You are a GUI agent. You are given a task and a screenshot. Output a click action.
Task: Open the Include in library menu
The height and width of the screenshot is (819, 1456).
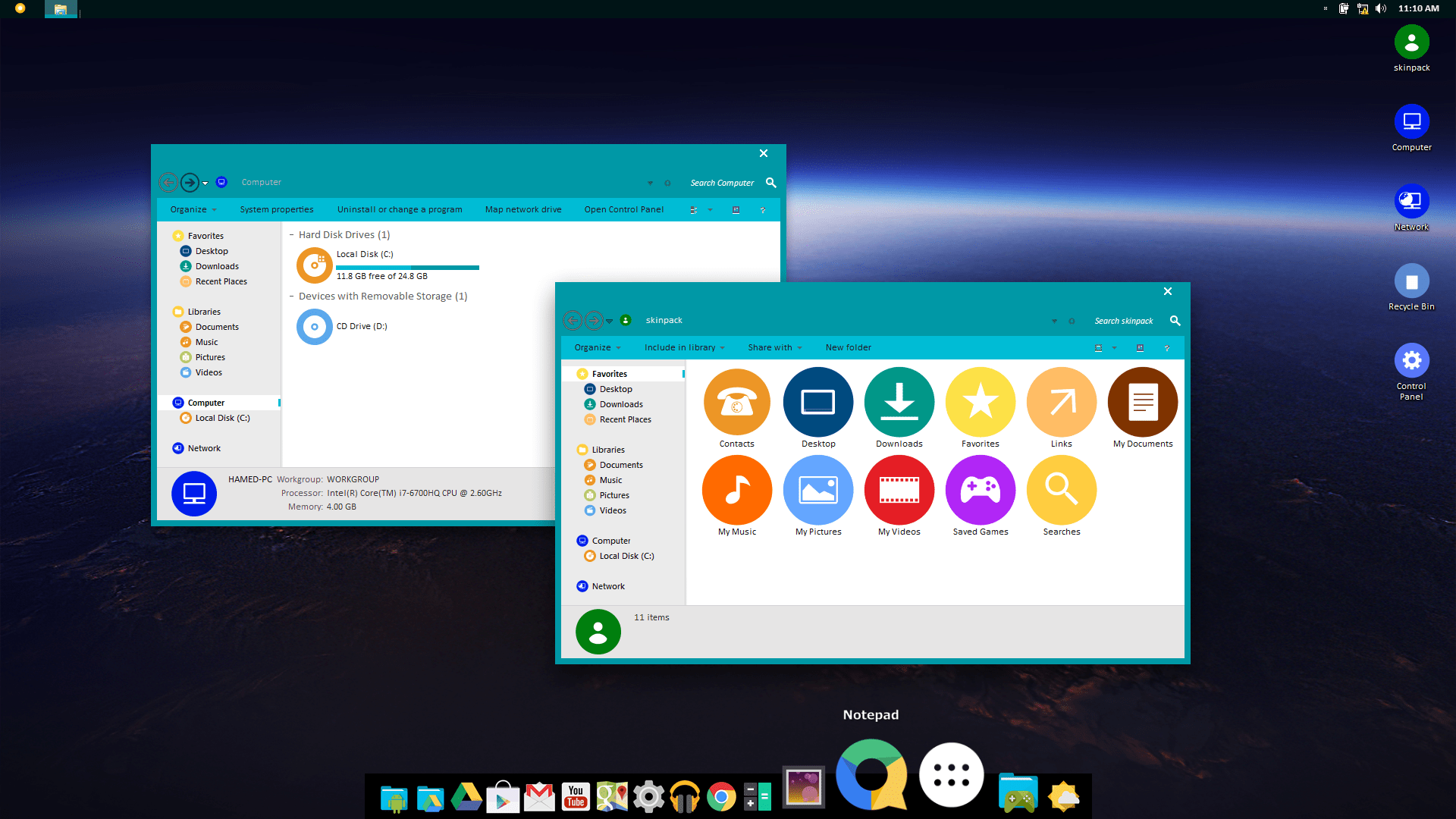pos(684,347)
